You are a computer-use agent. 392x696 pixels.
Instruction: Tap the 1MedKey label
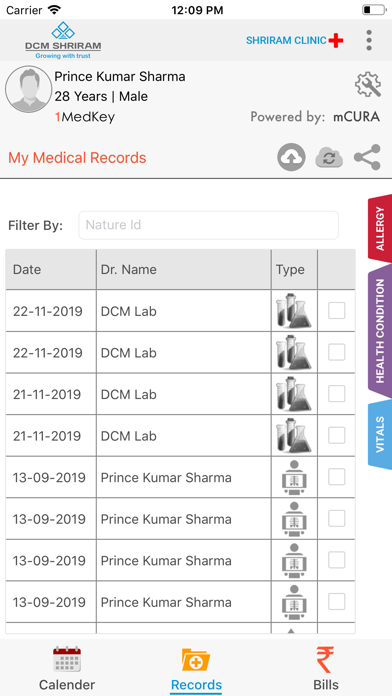84,117
